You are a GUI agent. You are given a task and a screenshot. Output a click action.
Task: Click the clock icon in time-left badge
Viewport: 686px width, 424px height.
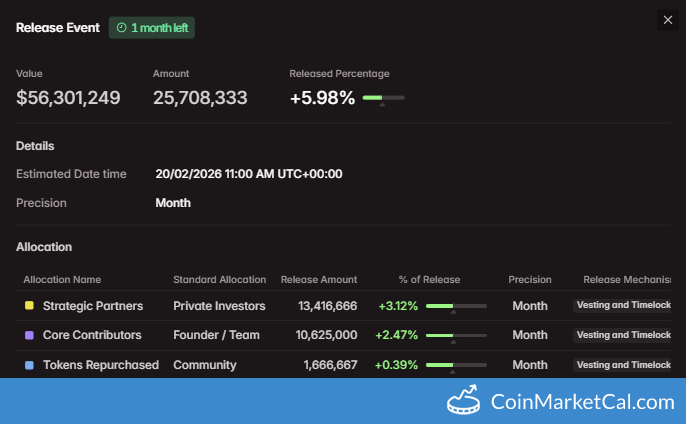coord(121,28)
